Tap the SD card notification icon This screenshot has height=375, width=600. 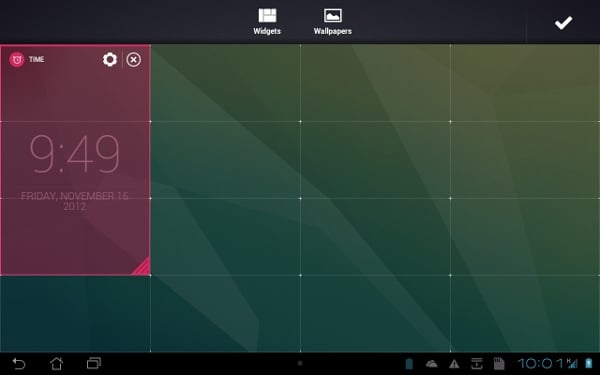[x=499, y=364]
